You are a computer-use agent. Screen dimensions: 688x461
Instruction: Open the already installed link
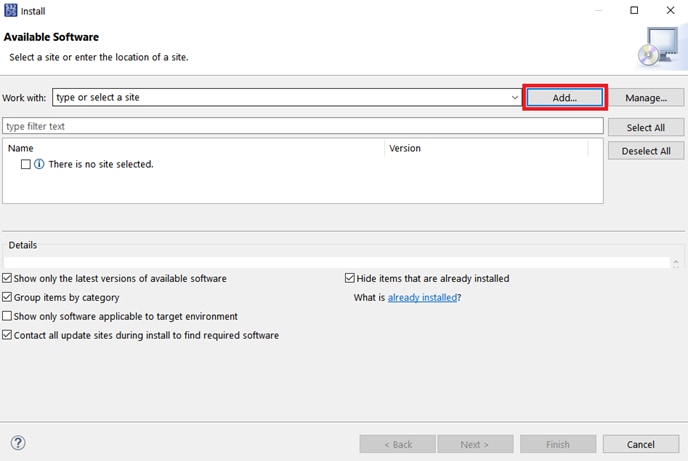tap(422, 298)
